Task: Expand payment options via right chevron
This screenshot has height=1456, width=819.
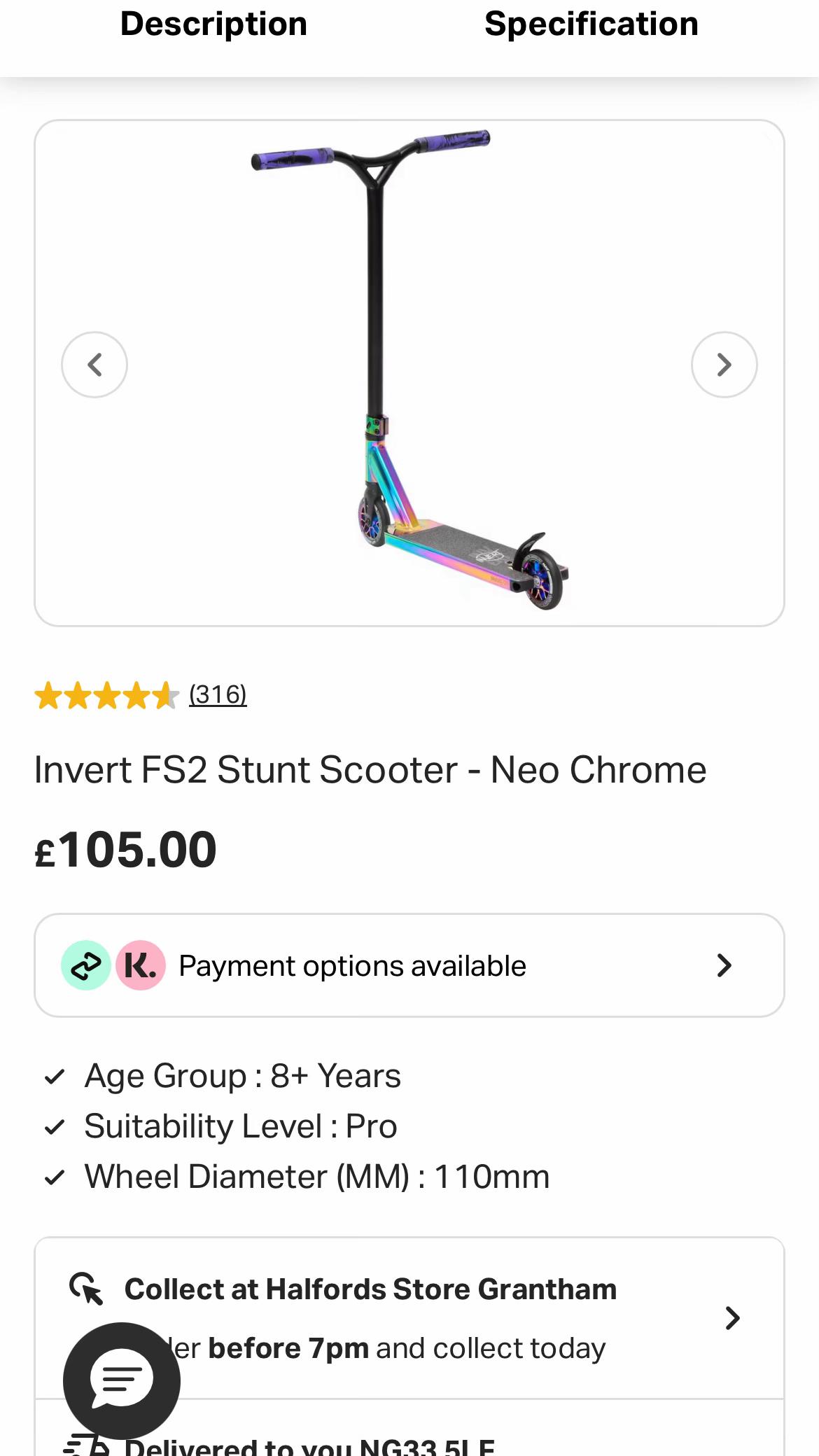Action: 724,965
